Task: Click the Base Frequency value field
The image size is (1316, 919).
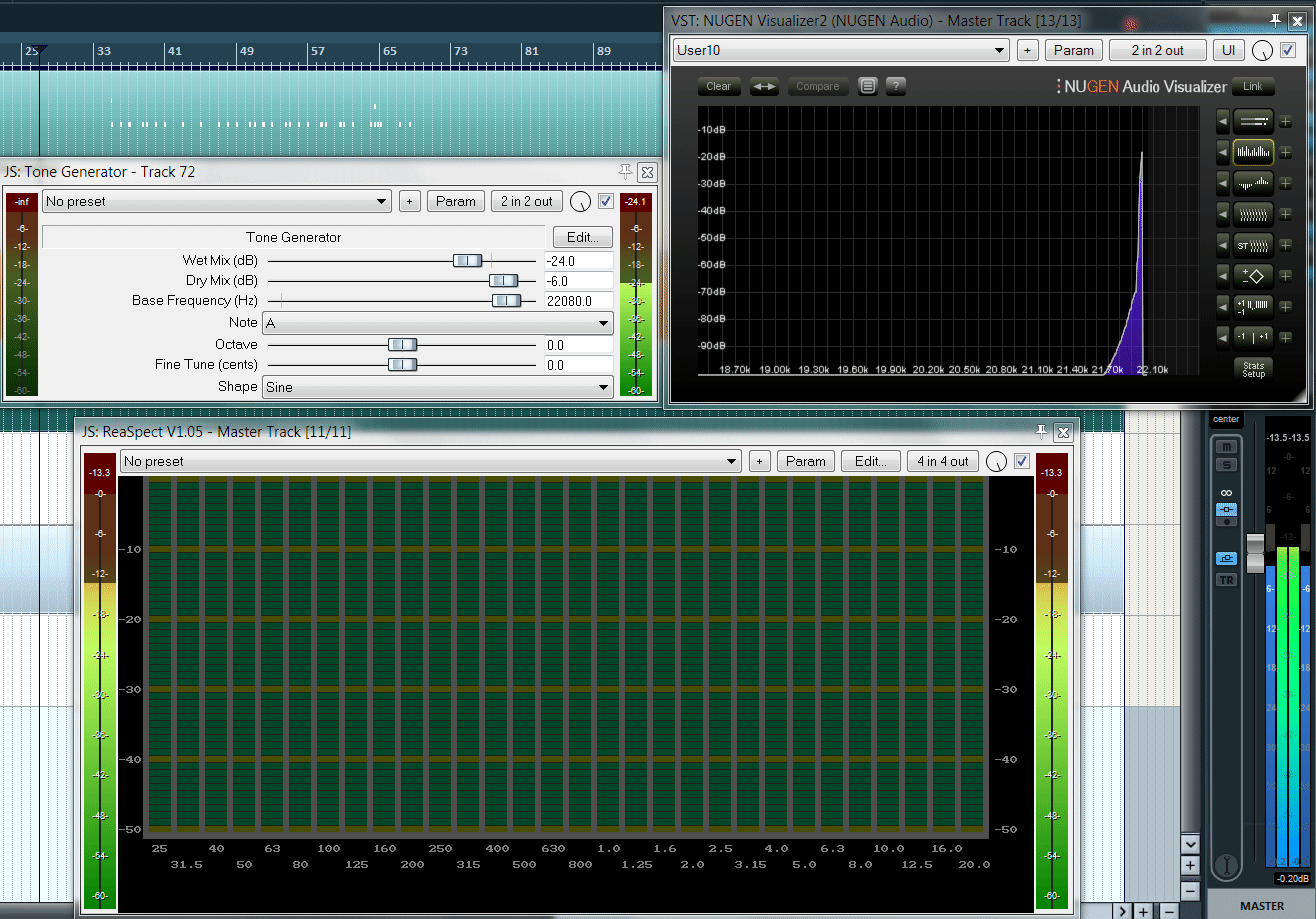Action: [578, 301]
